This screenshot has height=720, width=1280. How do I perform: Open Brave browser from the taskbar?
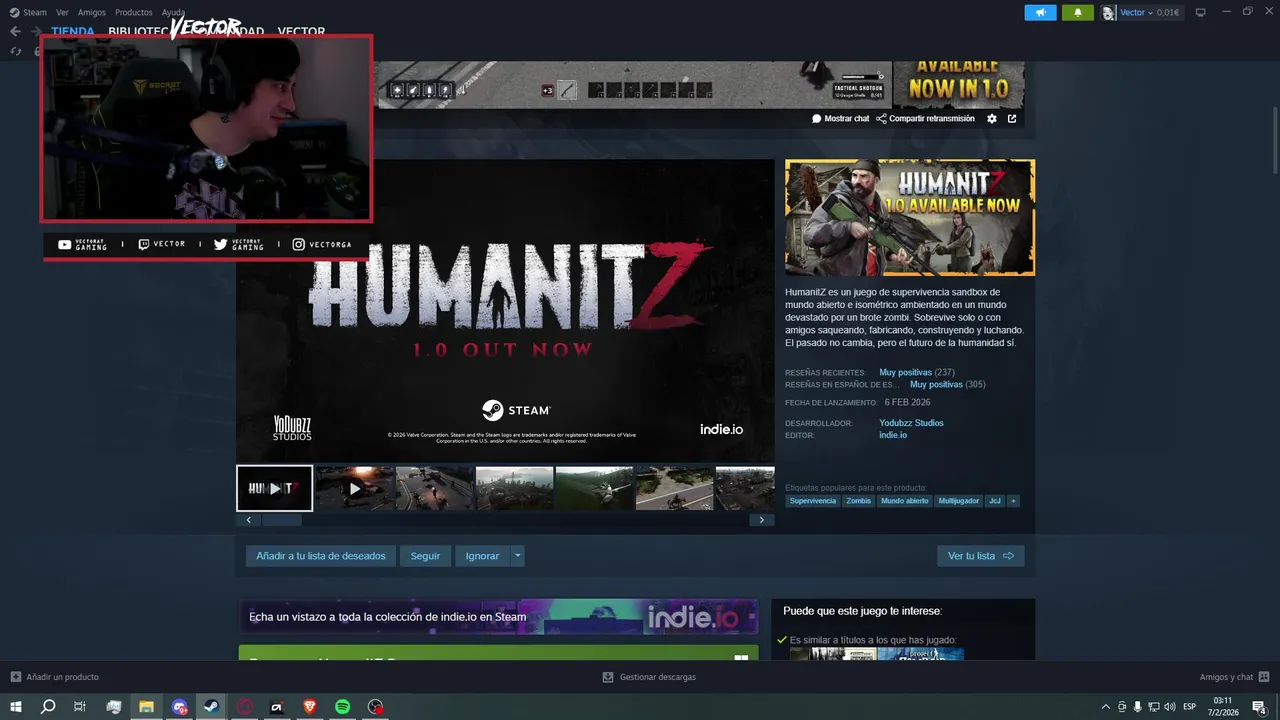[309, 707]
